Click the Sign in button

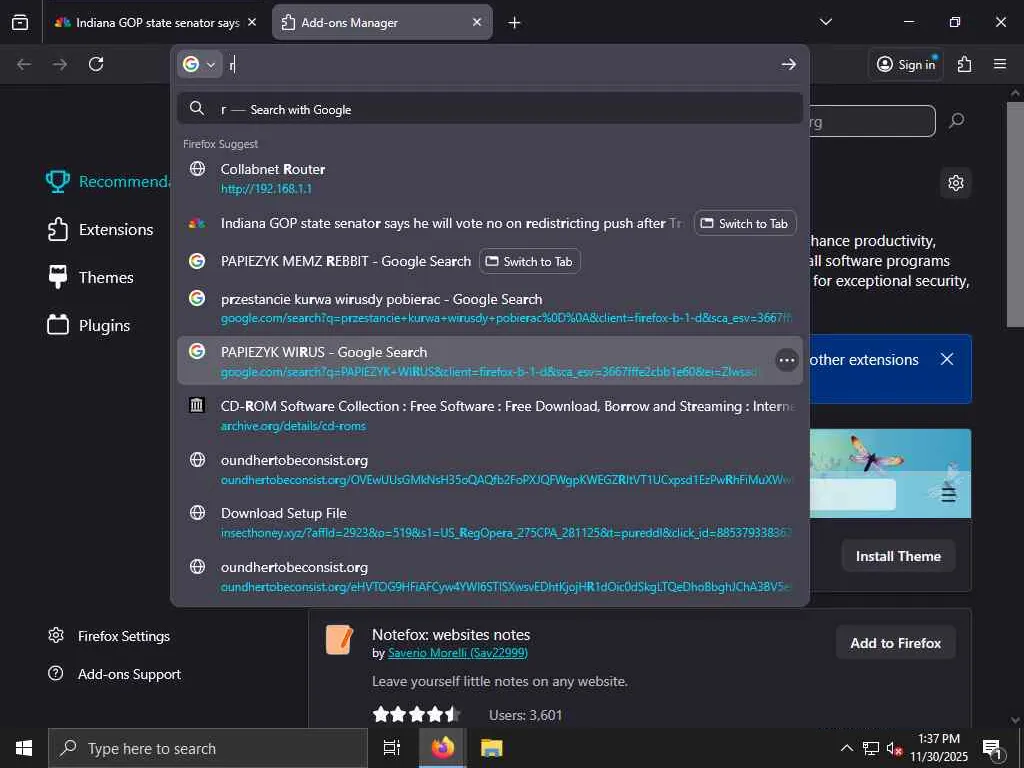point(906,64)
